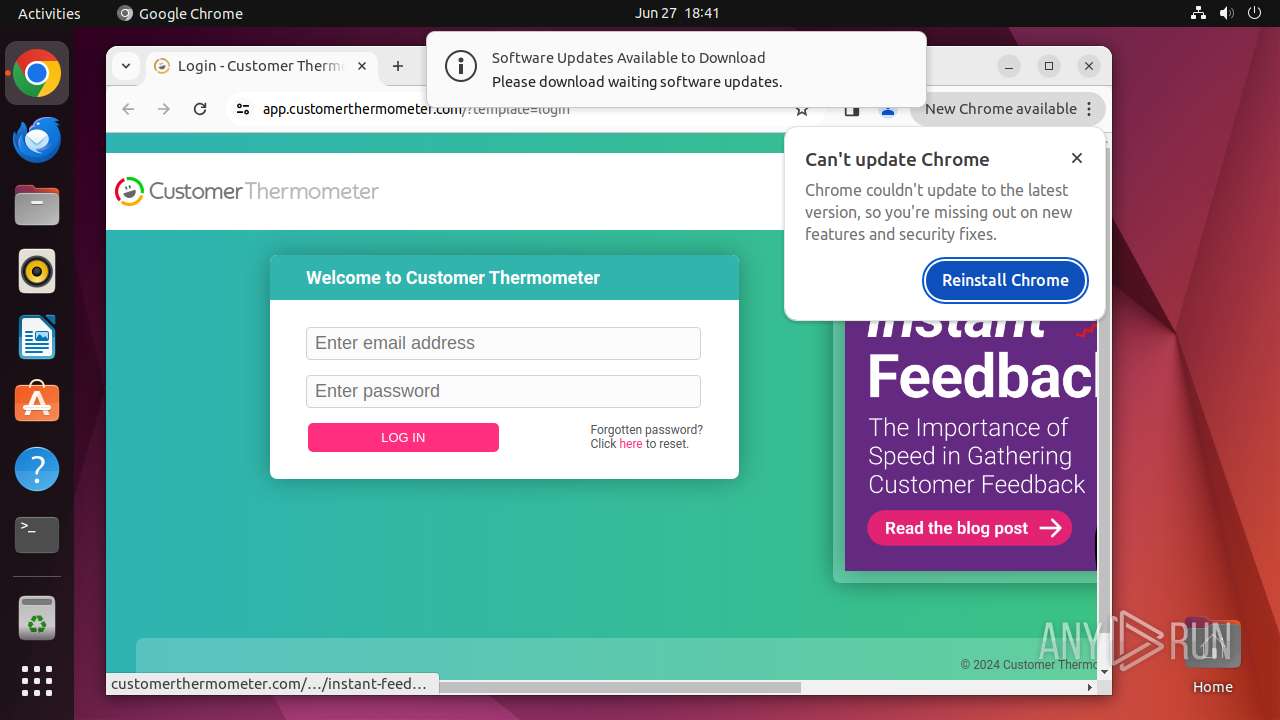The image size is (1280, 720).
Task: Click the Chrome back arrow
Action: pos(128,109)
